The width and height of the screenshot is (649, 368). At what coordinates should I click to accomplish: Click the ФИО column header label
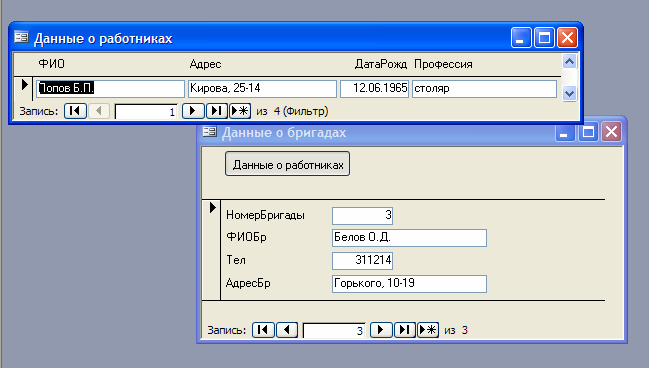(51, 64)
